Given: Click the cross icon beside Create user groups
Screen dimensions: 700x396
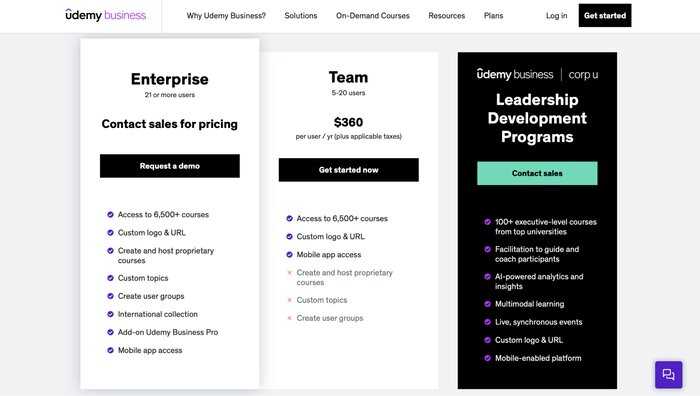Looking at the screenshot, I should [x=289, y=318].
